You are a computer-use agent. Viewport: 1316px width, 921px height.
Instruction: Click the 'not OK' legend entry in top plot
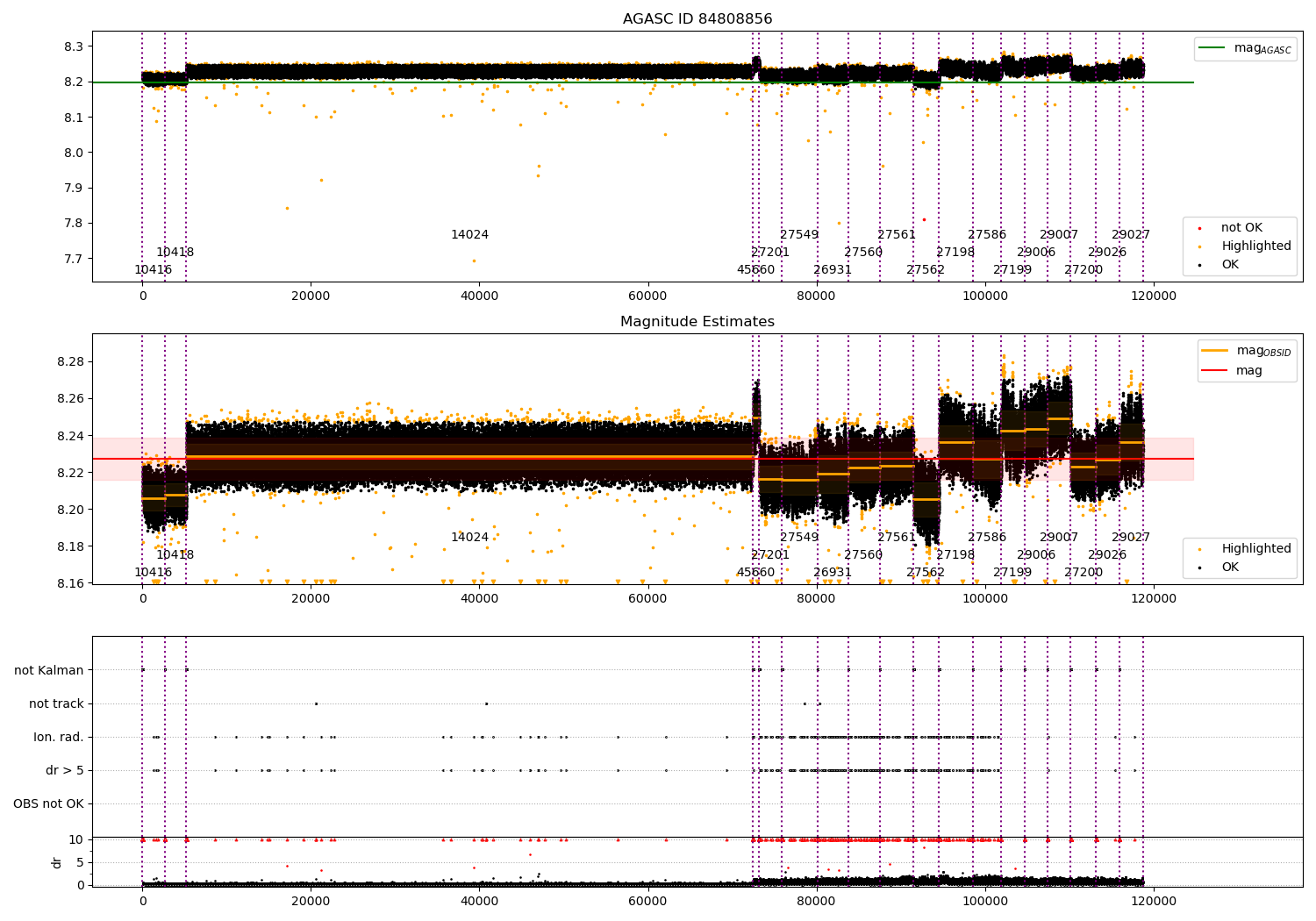(x=1241, y=228)
